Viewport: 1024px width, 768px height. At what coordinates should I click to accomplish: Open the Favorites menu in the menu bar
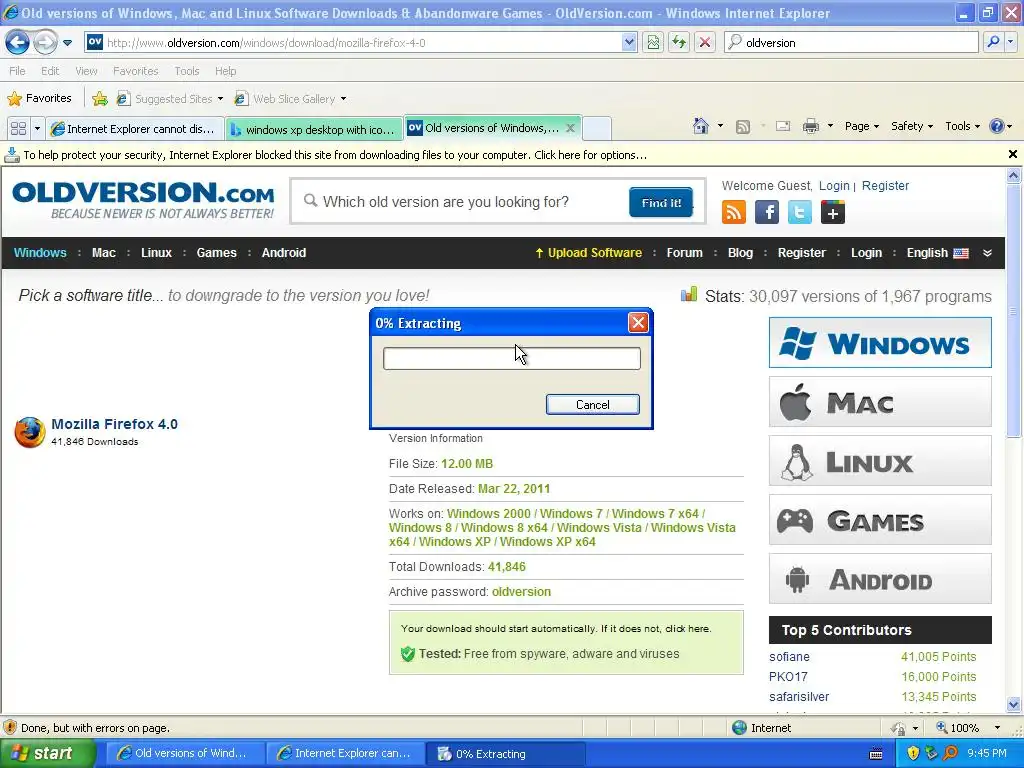pyautogui.click(x=135, y=71)
